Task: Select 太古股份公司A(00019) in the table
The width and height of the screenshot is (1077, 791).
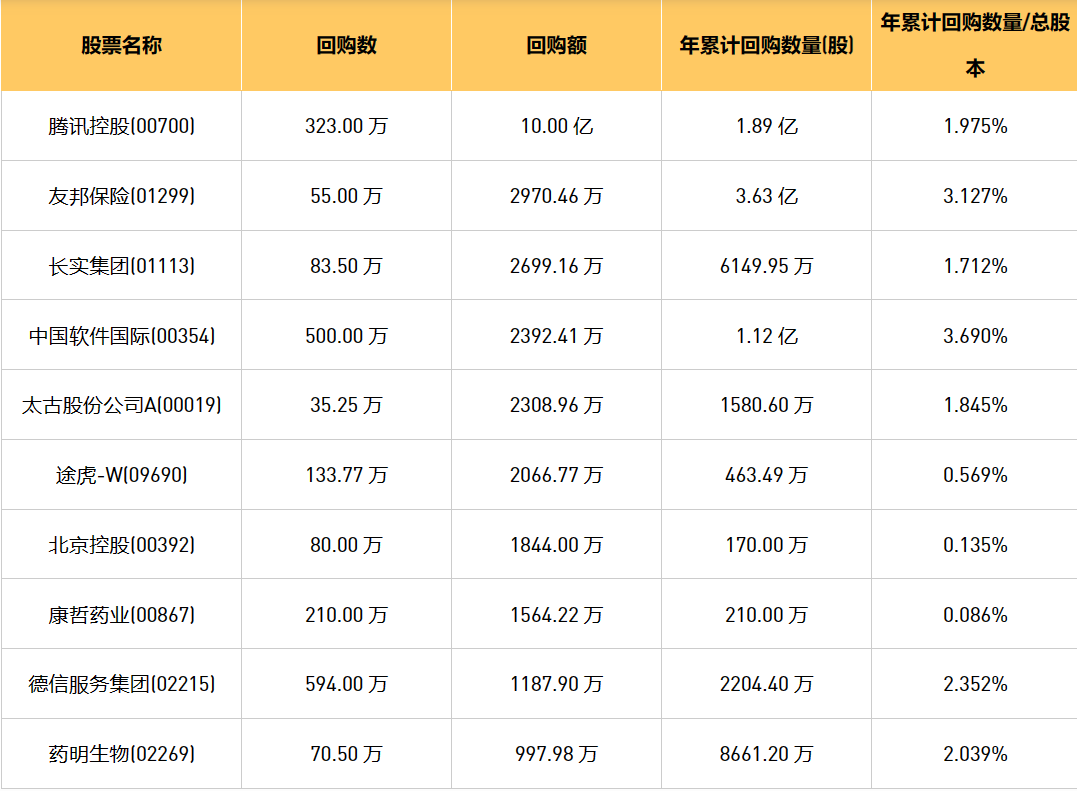Action: click(x=121, y=405)
